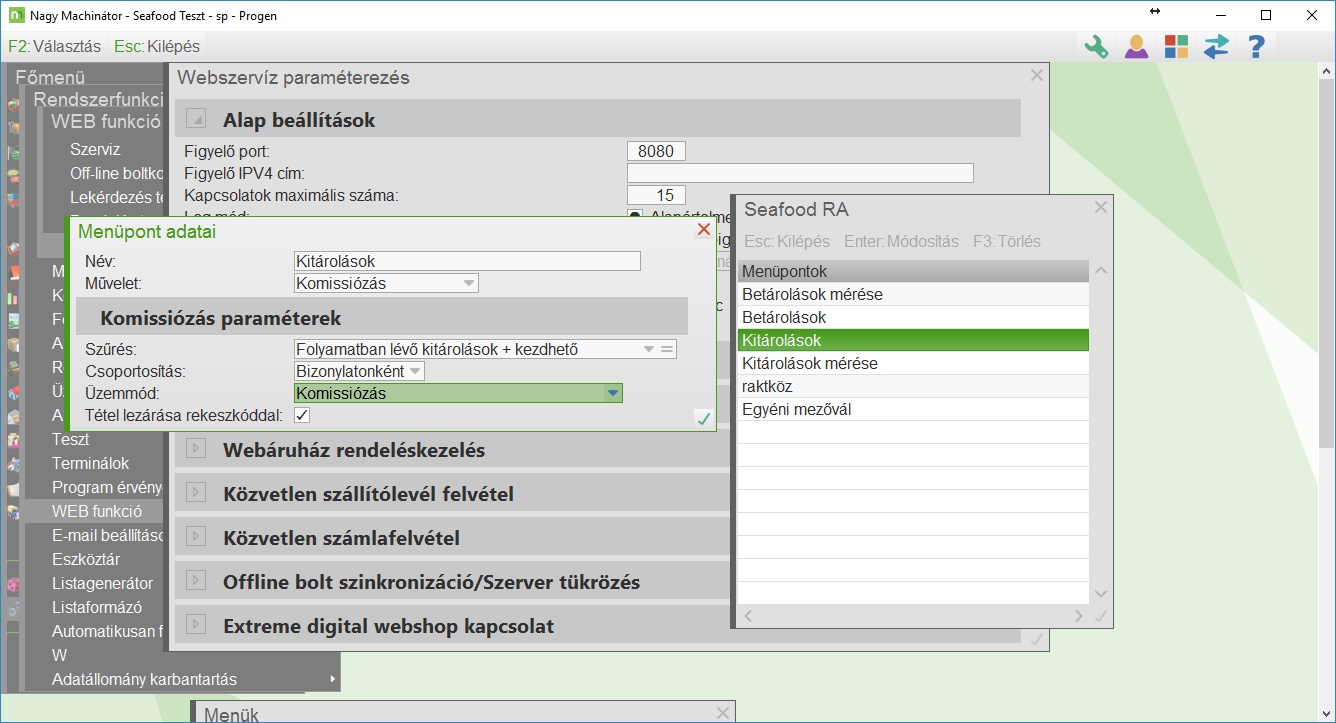Open Program érvény menu entry

click(107, 487)
